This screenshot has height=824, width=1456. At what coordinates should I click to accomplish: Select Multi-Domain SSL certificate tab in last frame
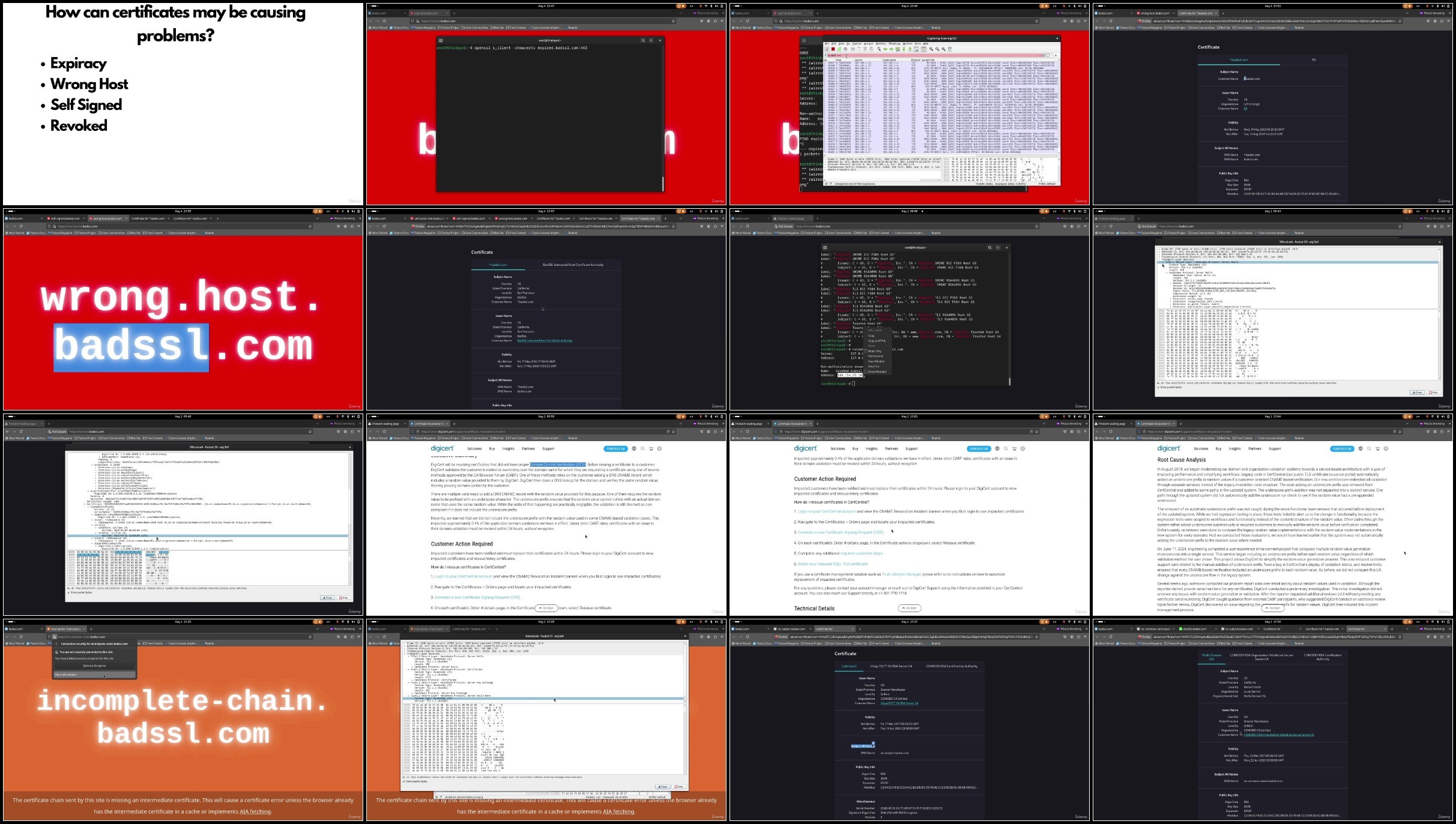(1212, 657)
